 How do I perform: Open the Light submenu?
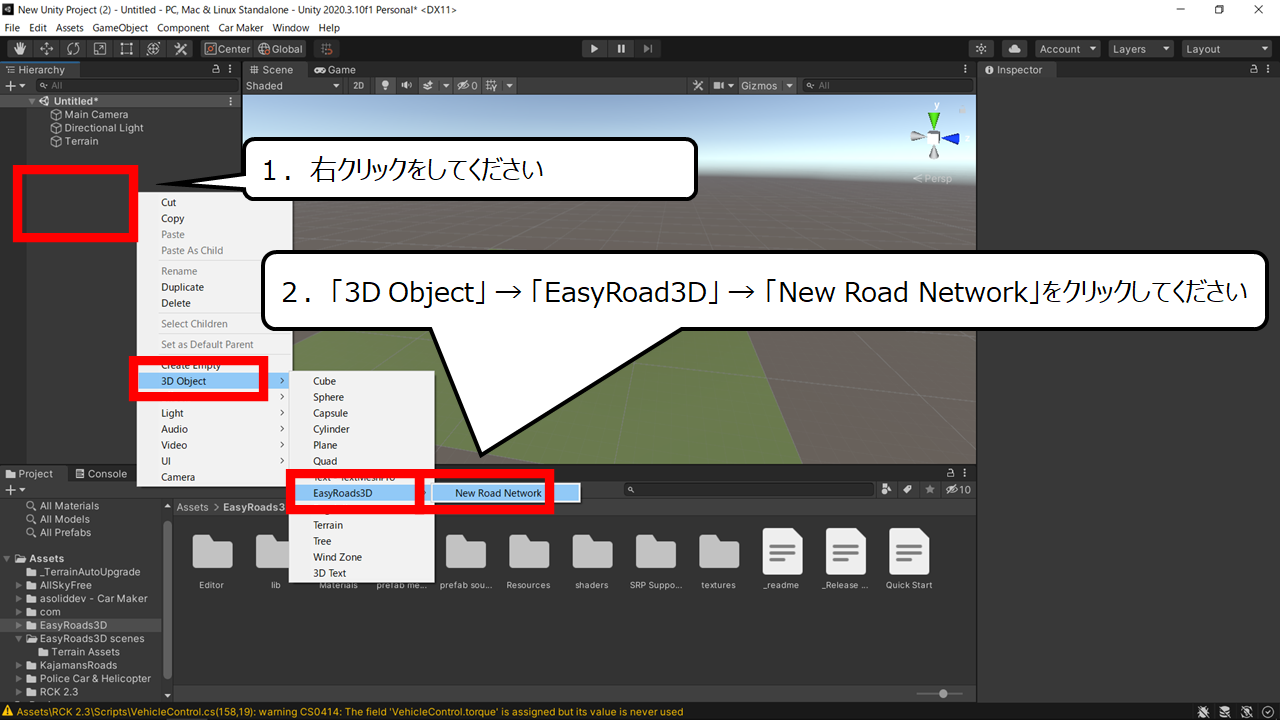click(x=214, y=413)
